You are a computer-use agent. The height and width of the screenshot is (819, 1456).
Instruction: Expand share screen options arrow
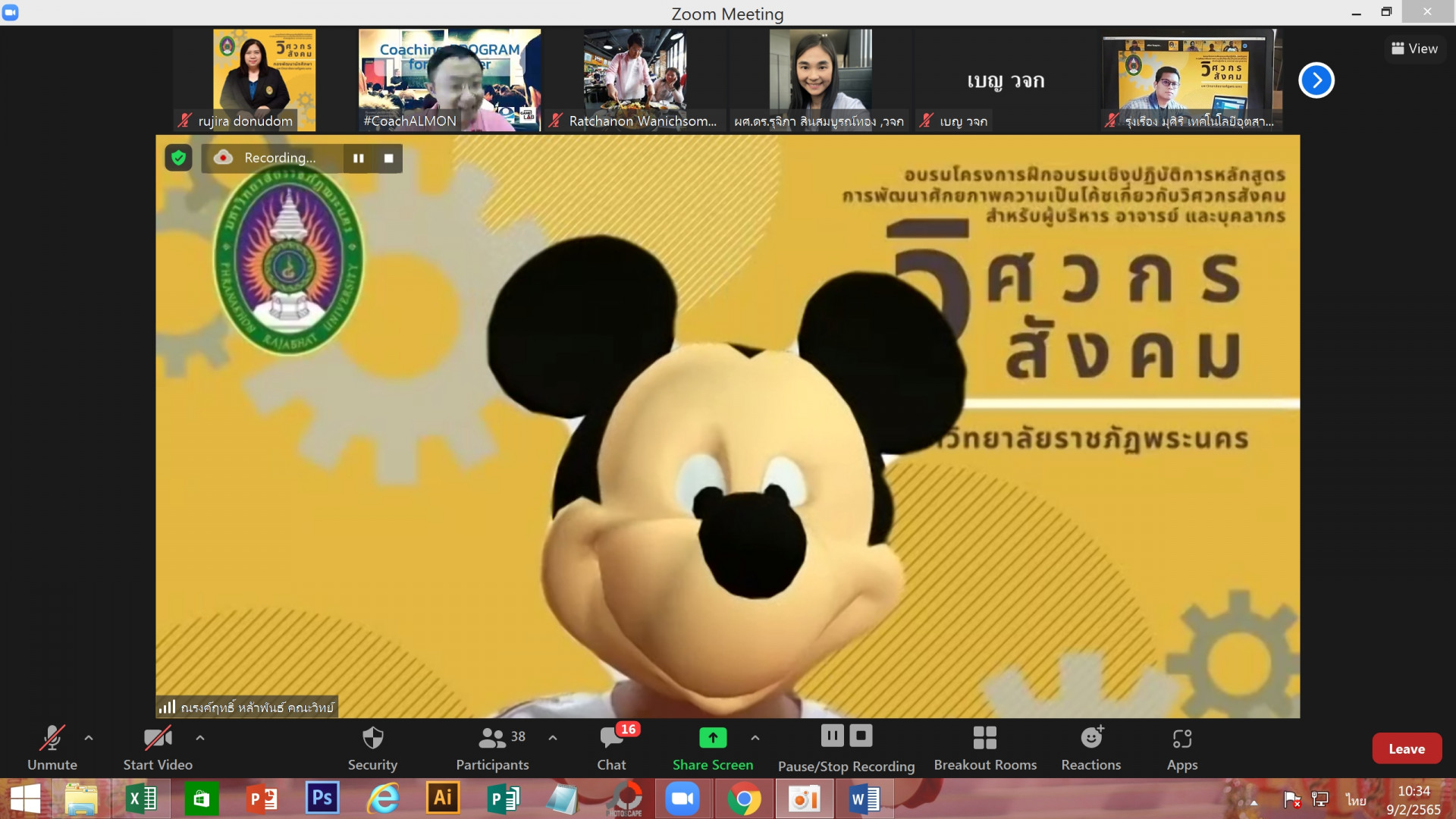(755, 737)
